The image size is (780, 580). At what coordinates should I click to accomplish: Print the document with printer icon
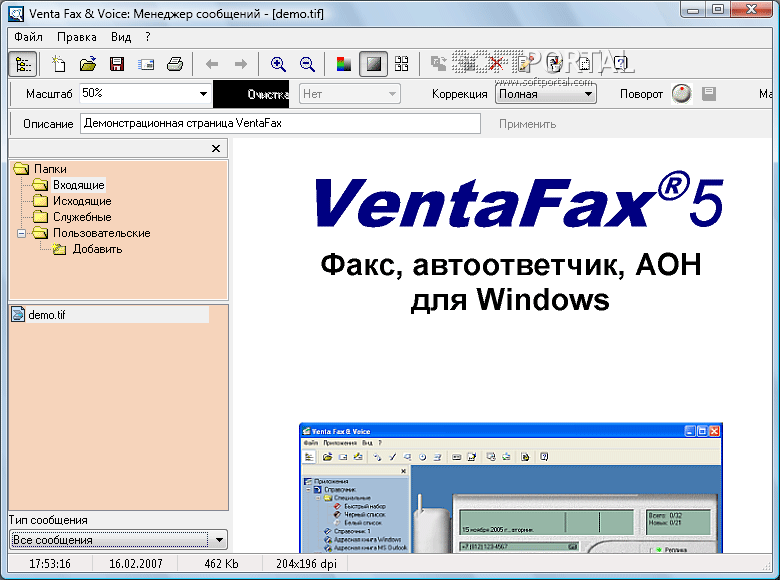click(175, 64)
